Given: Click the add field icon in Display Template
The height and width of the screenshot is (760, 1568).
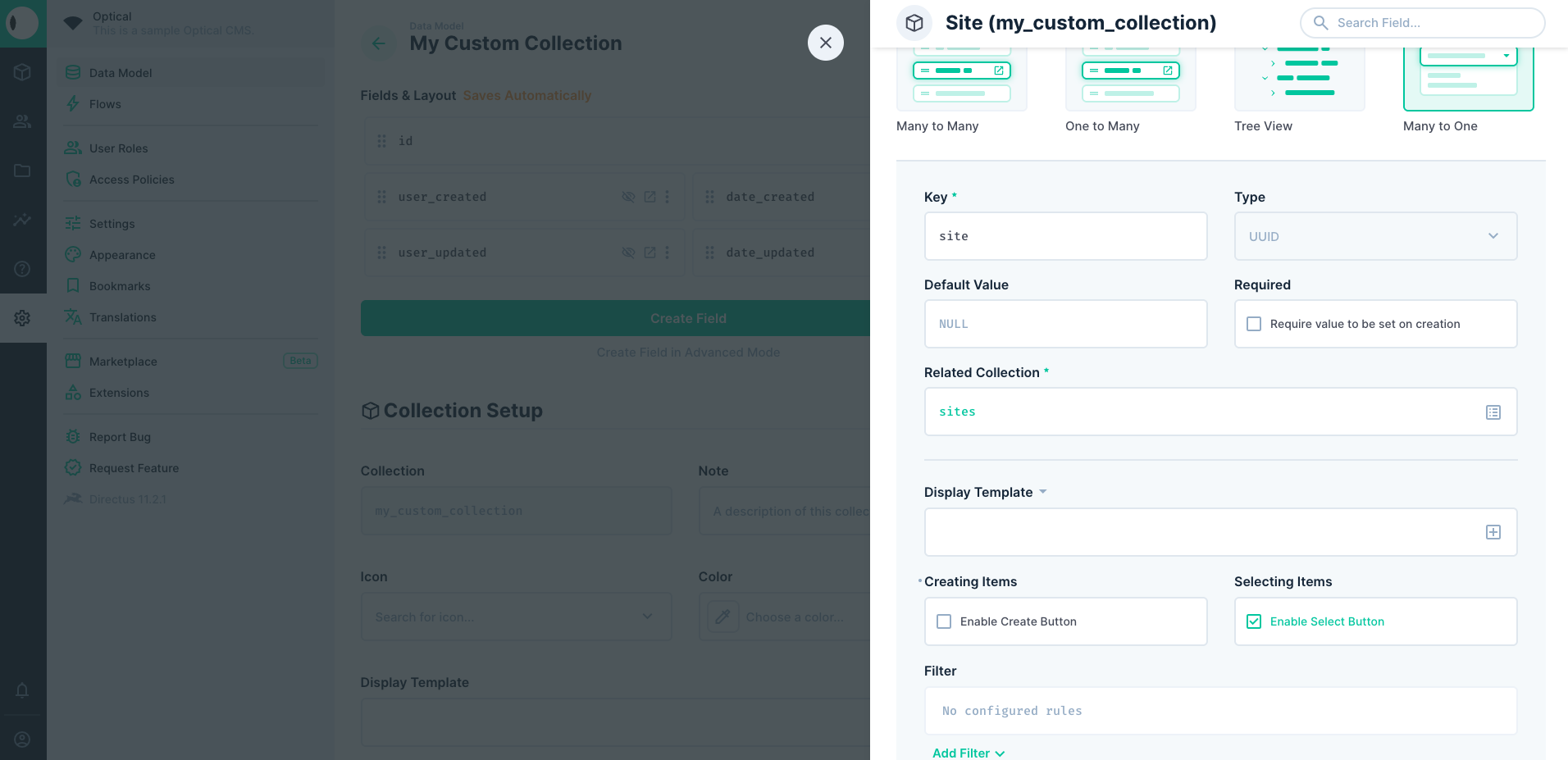Looking at the screenshot, I should (1493, 533).
